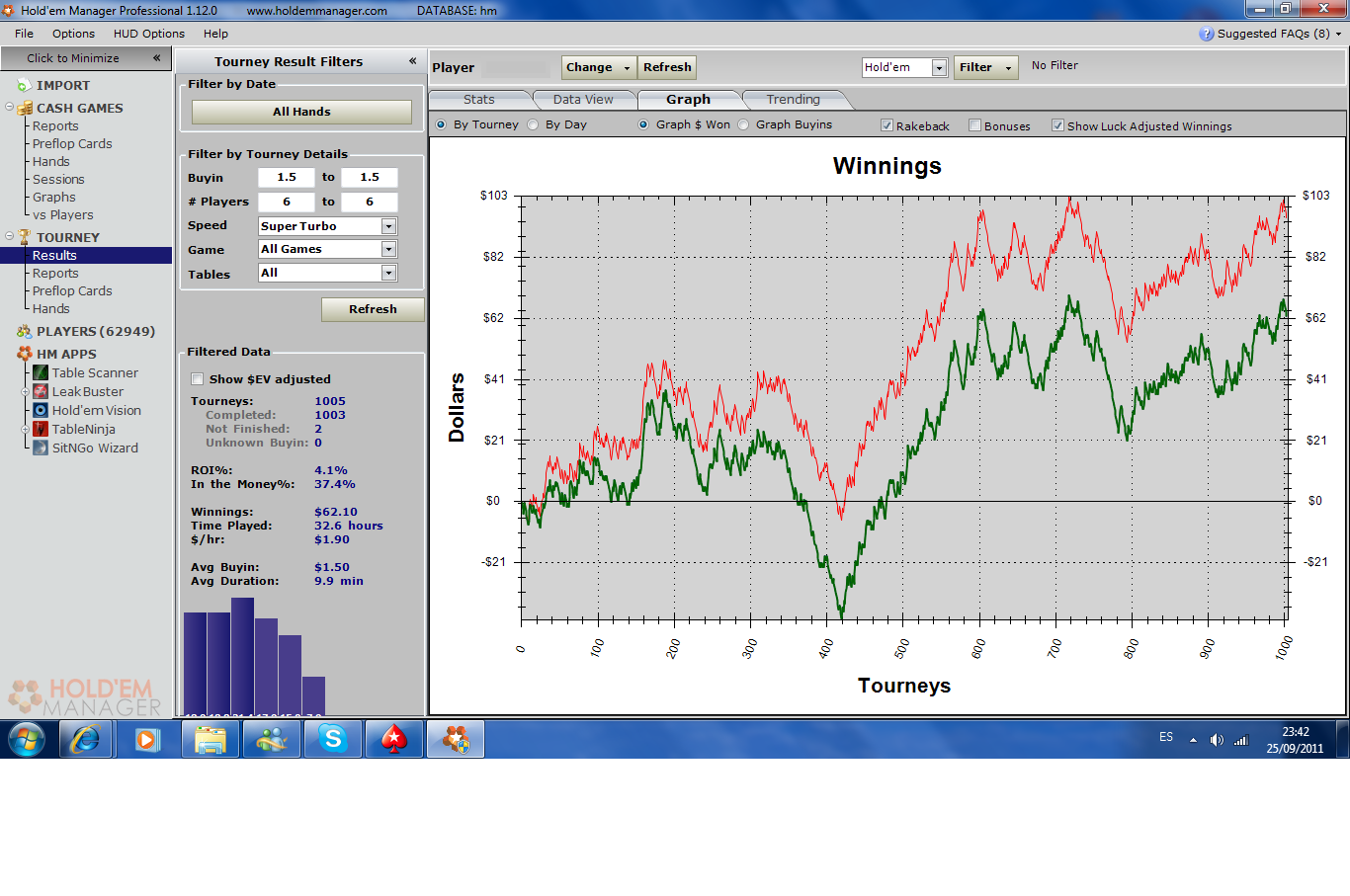Open Skype from the taskbar
Screen dimensions: 1350x896
click(333, 739)
